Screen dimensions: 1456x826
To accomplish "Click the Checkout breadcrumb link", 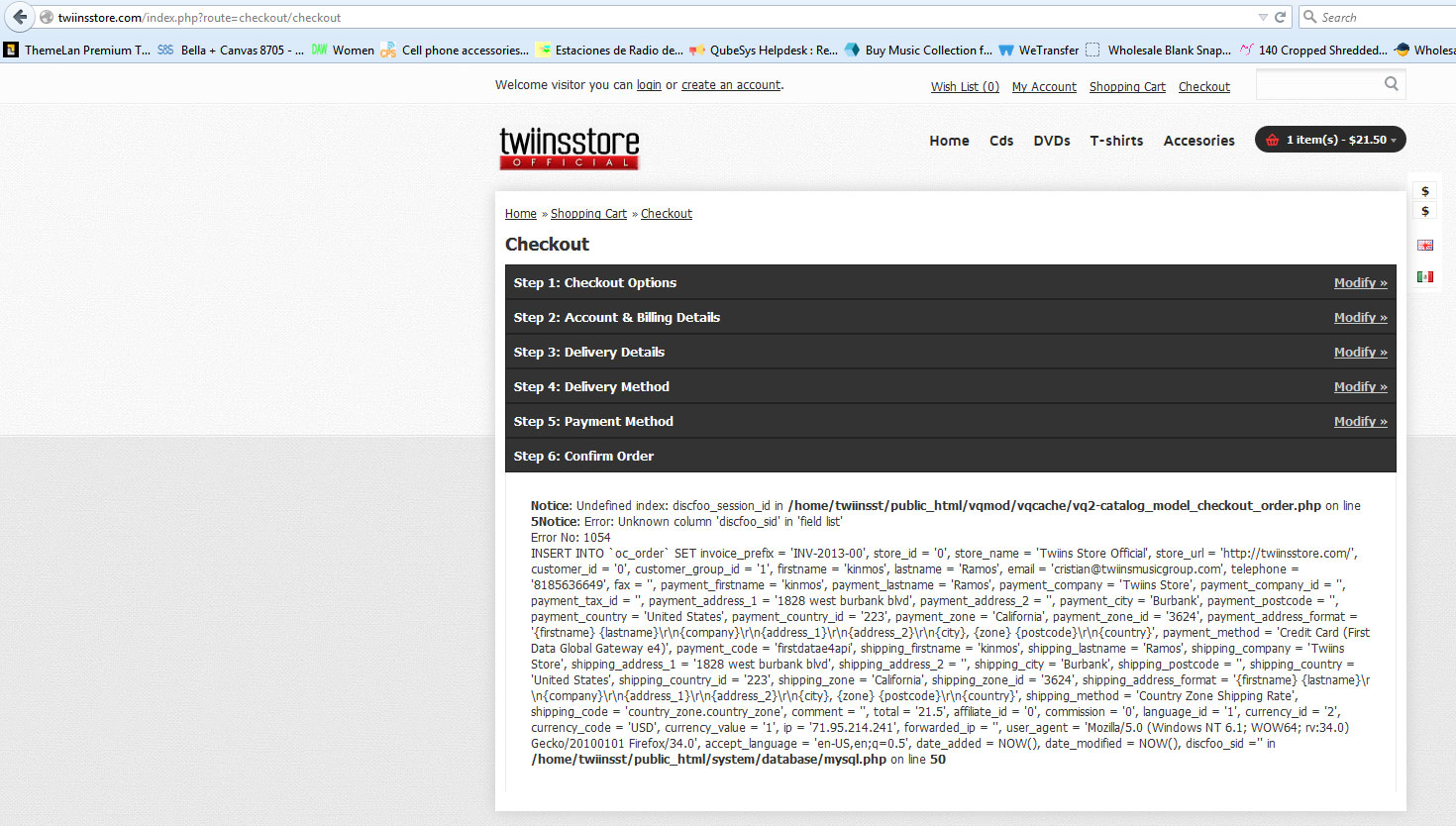I will (667, 214).
